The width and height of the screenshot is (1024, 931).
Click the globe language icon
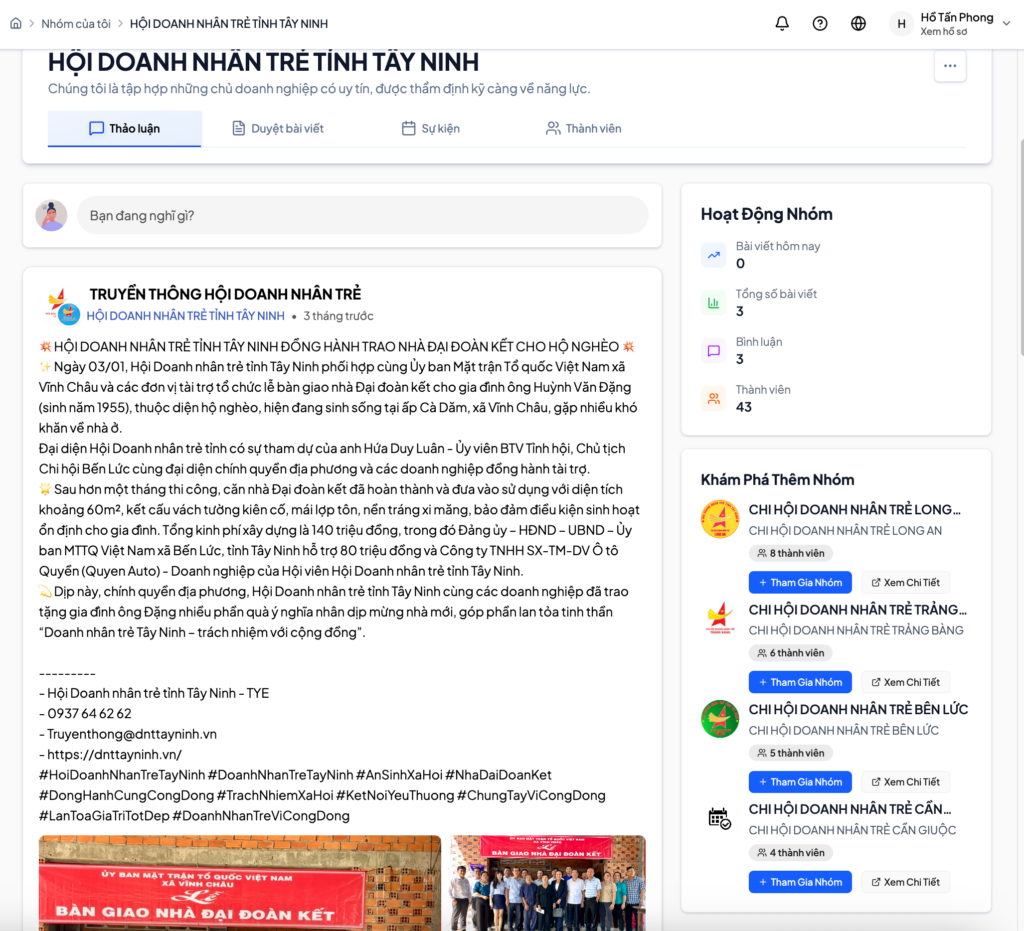tap(858, 24)
